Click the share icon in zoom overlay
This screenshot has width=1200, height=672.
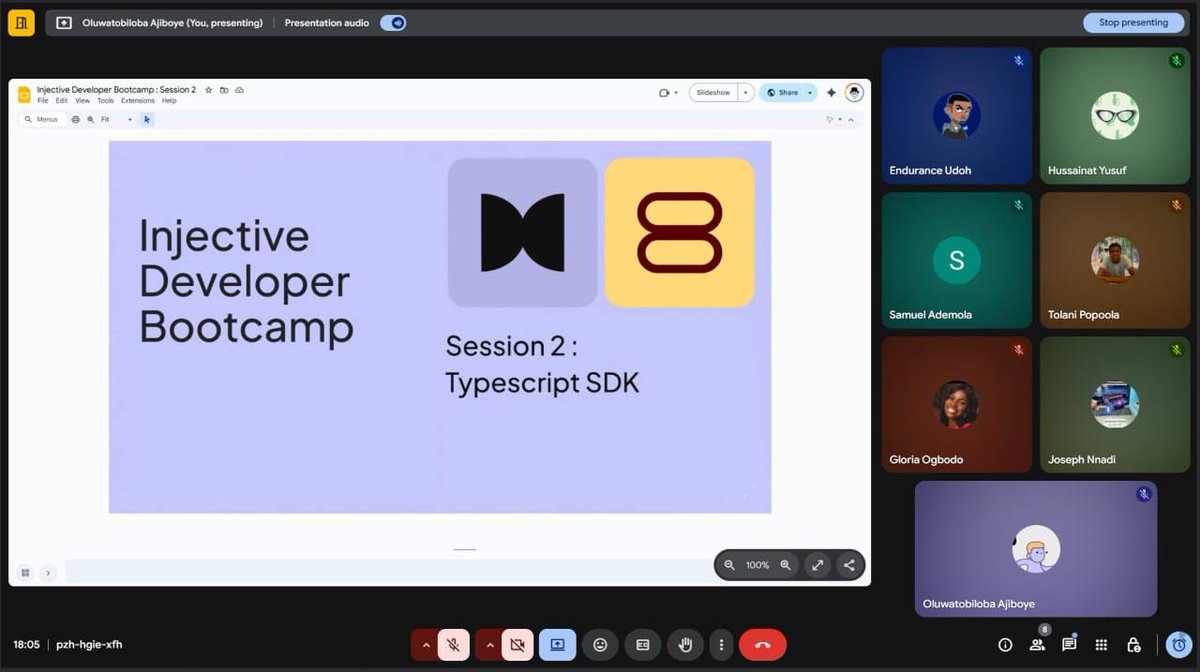click(x=849, y=565)
